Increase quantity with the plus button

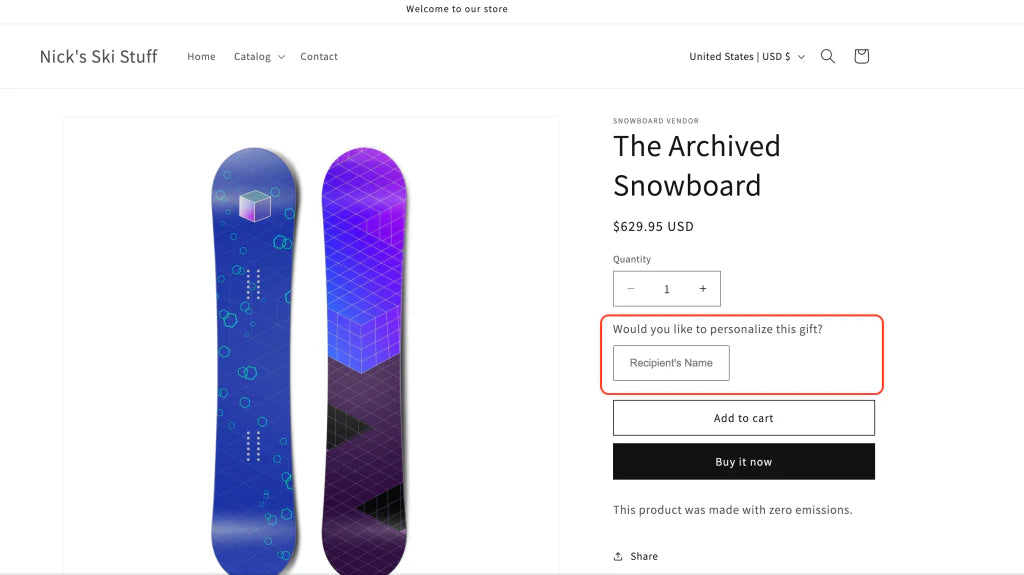[x=703, y=289]
